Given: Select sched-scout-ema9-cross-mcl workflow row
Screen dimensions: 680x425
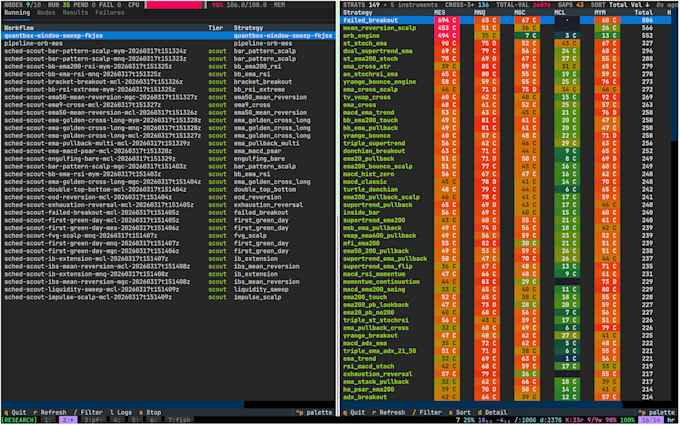Looking at the screenshot, I should 168,105.
